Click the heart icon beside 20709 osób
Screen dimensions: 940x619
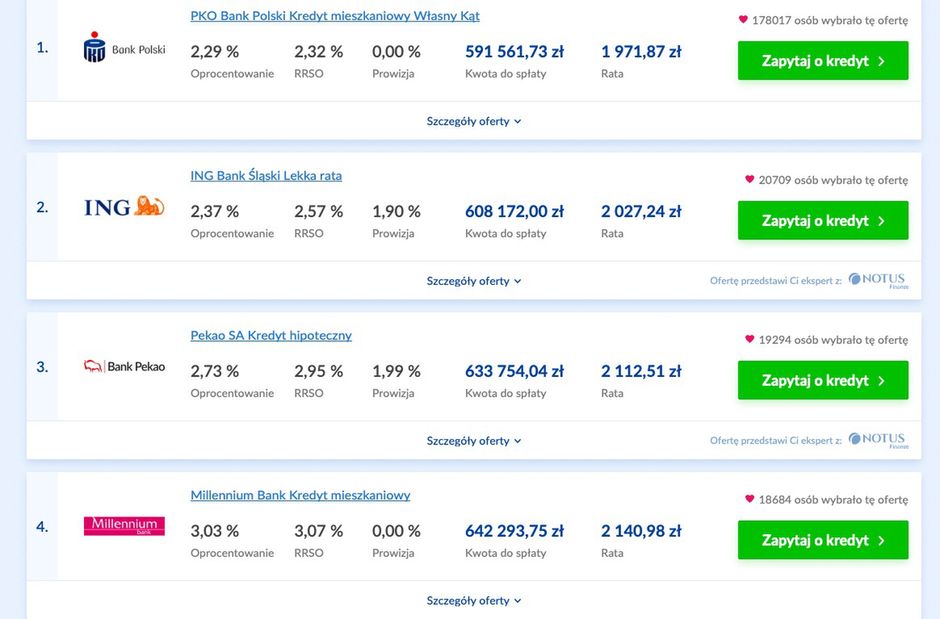(x=749, y=179)
